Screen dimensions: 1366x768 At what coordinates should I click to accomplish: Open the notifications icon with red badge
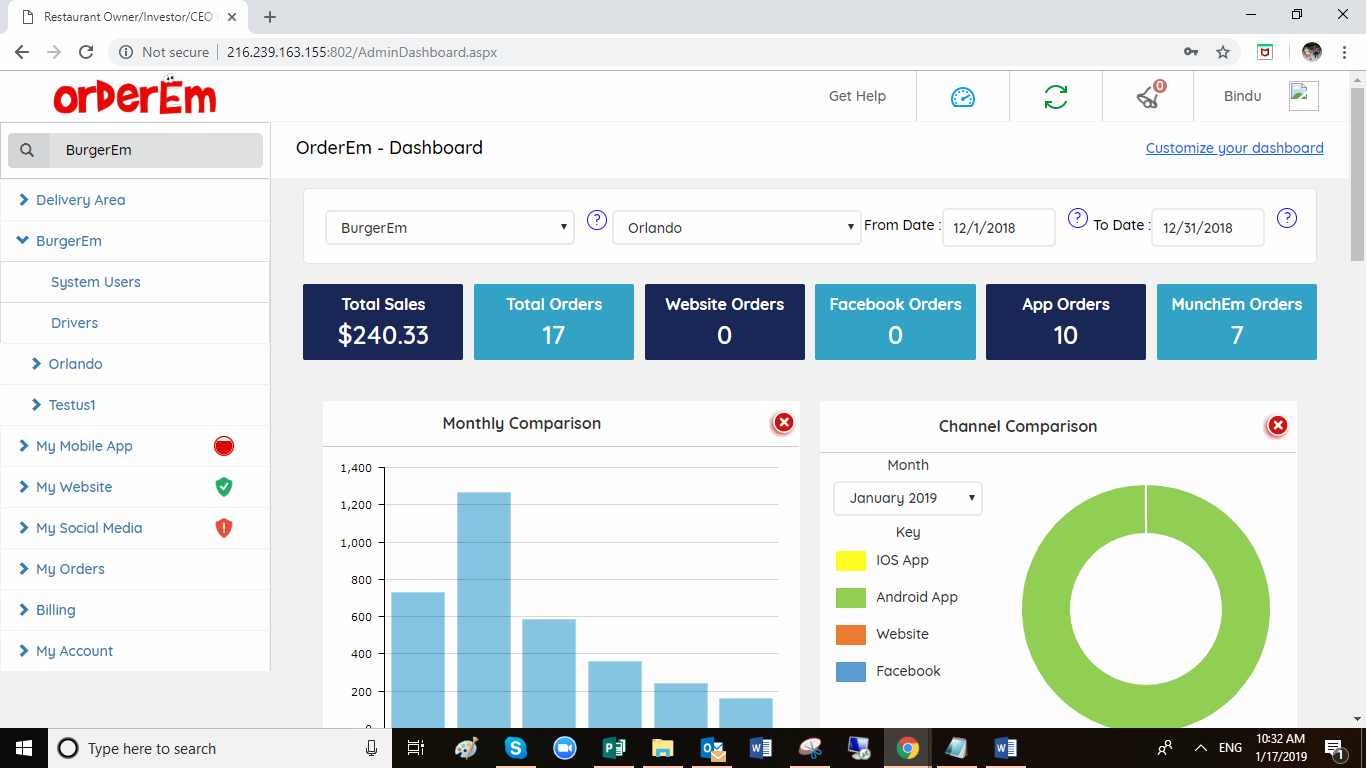click(1148, 96)
